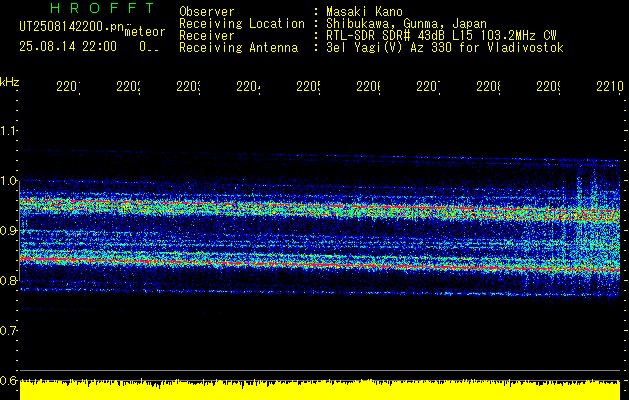629x400 pixels.
Task: Click the 2205 time marker
Action: [308, 87]
